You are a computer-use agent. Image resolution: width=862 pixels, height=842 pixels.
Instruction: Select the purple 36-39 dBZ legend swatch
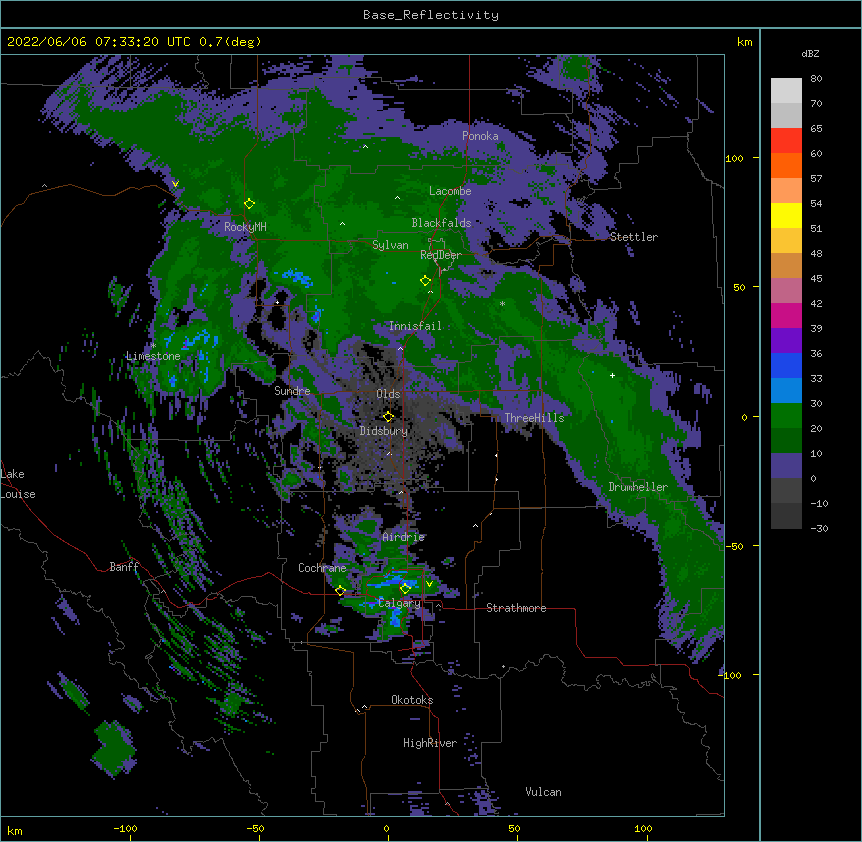[786, 341]
